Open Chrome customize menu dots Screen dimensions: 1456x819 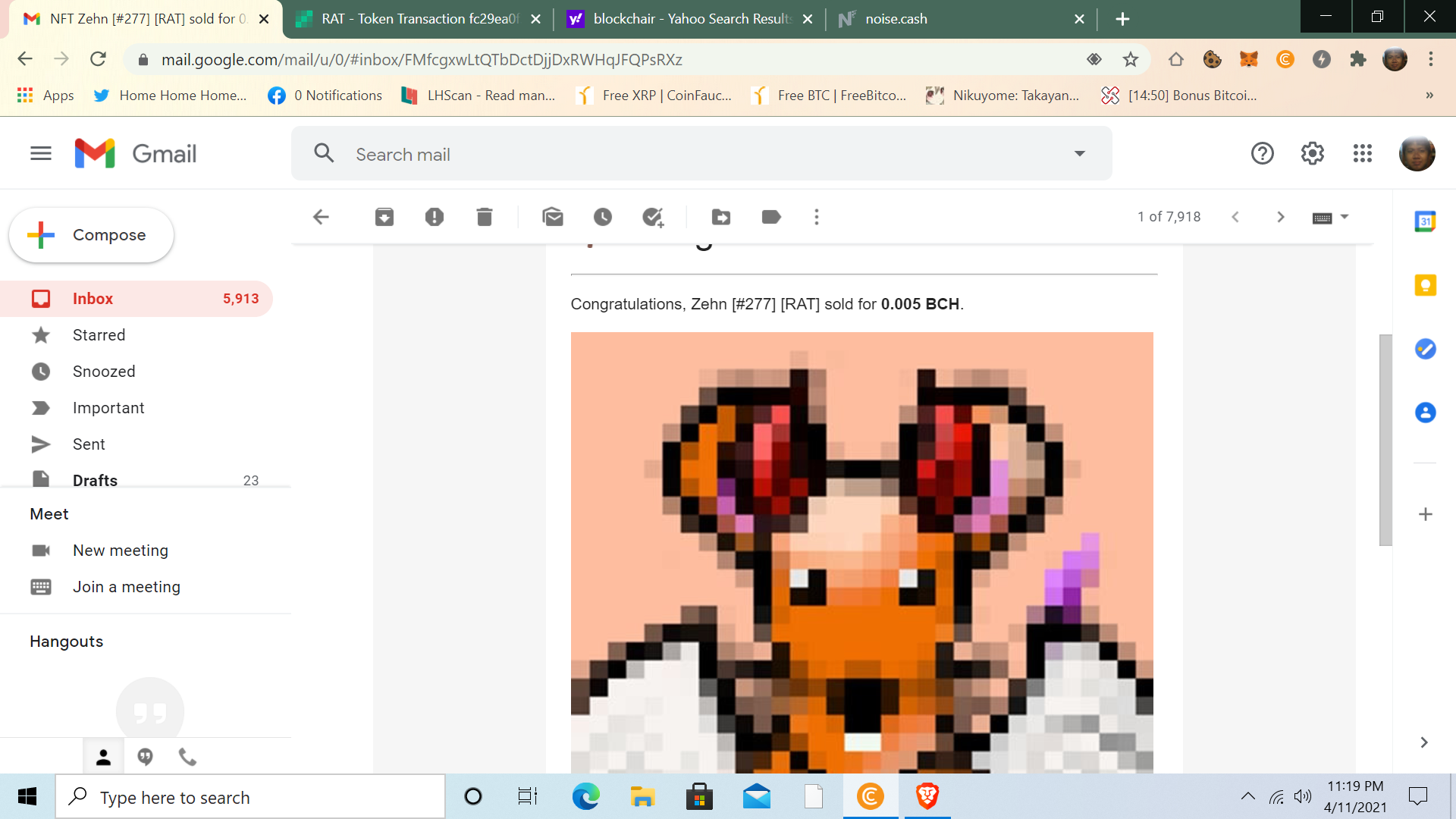tap(1431, 59)
